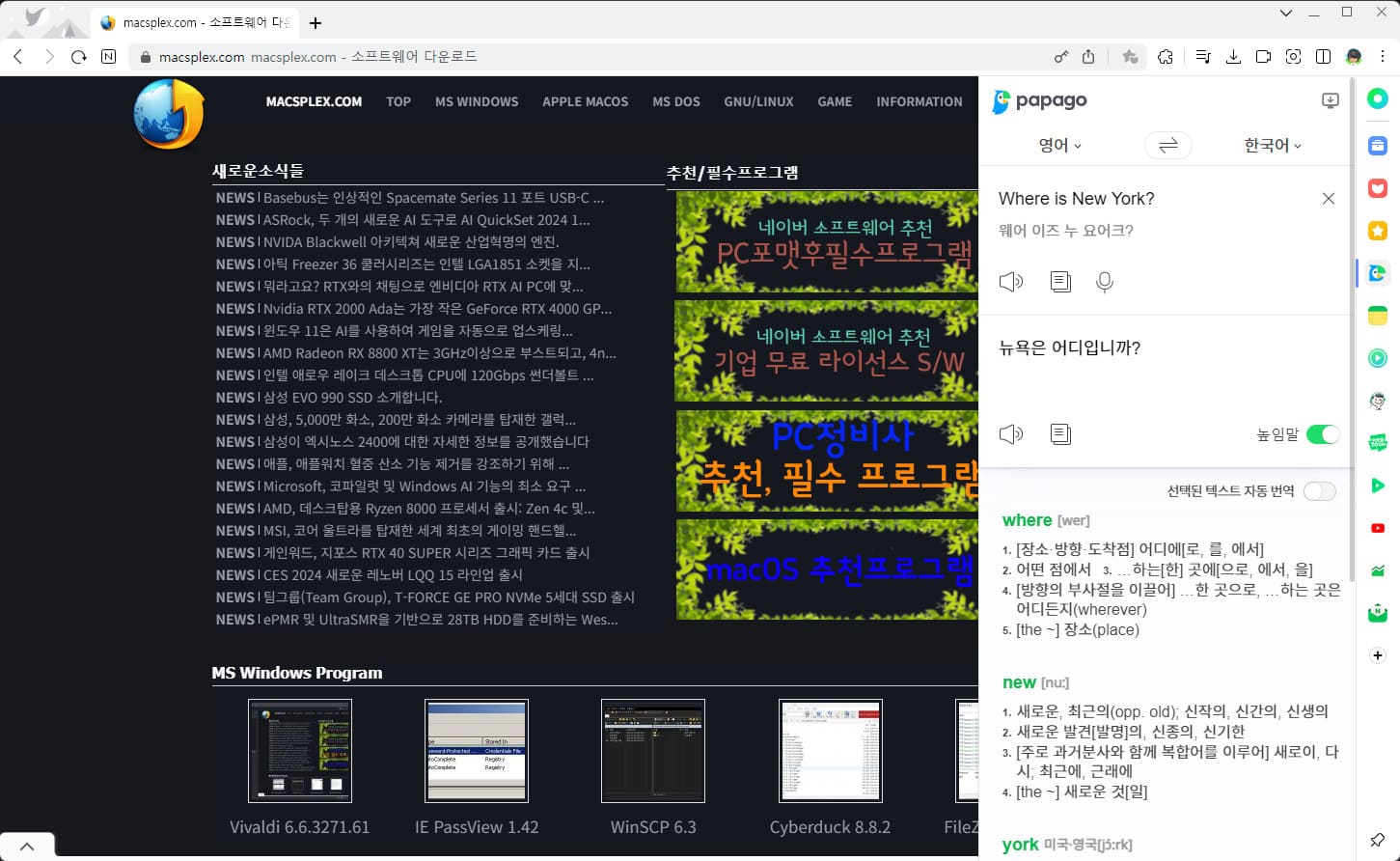Click the Where is New York? input text
Image resolution: width=1400 pixels, height=861 pixels.
click(x=1076, y=199)
